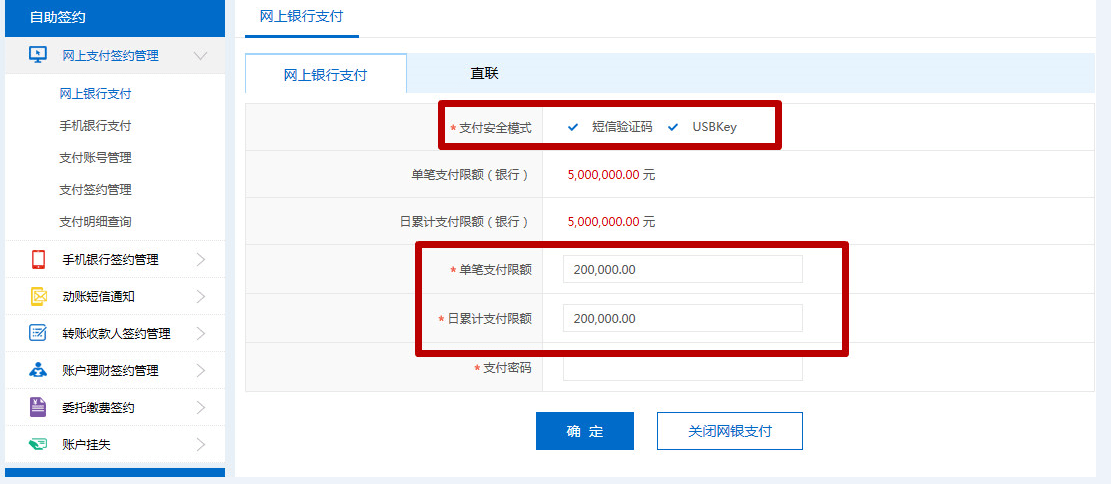Open 支付明细查询 in the sidebar
Screen dimensions: 1111x484
coord(95,222)
